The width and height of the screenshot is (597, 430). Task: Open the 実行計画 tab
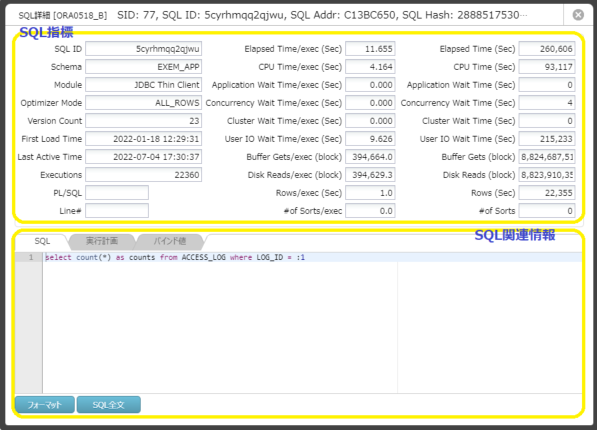[102, 241]
